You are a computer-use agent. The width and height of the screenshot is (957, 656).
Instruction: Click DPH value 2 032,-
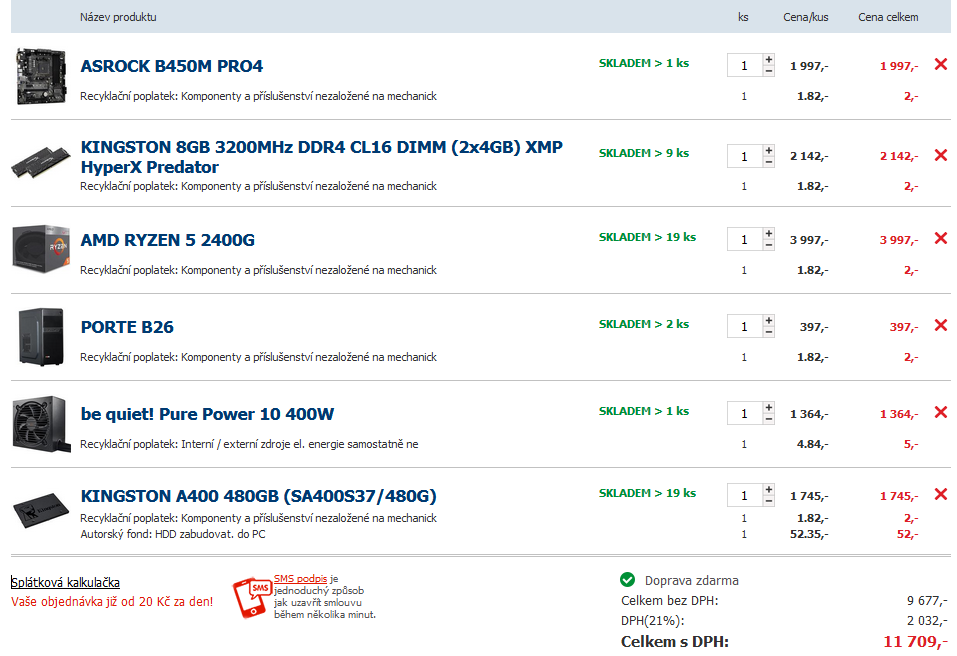[927, 621]
